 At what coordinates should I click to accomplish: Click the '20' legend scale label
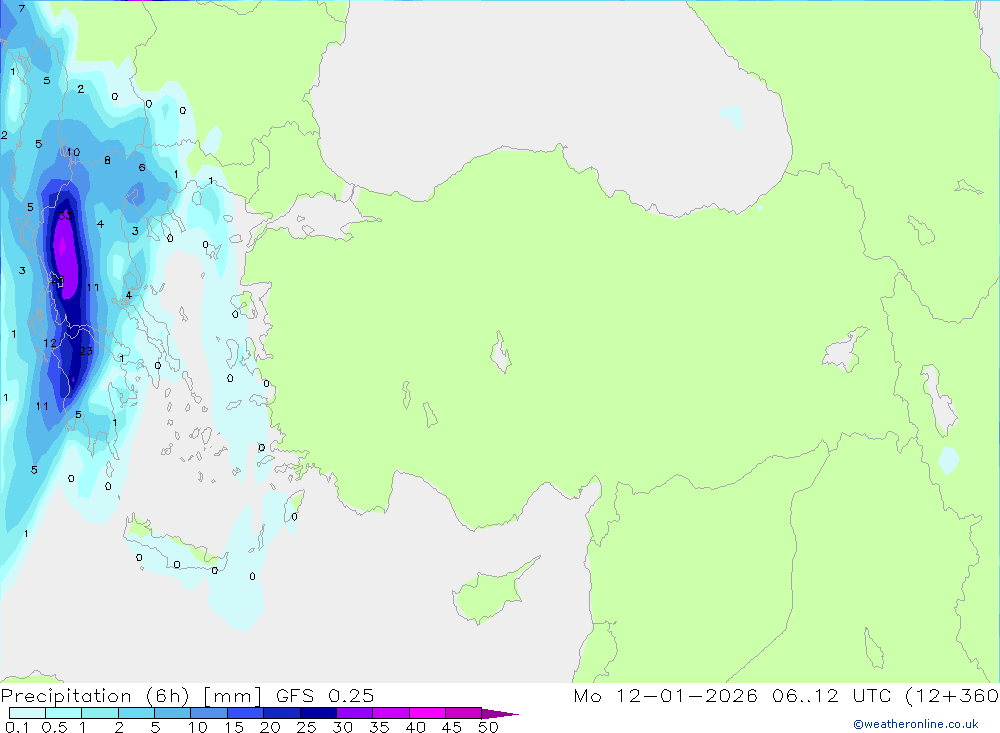click(x=270, y=727)
